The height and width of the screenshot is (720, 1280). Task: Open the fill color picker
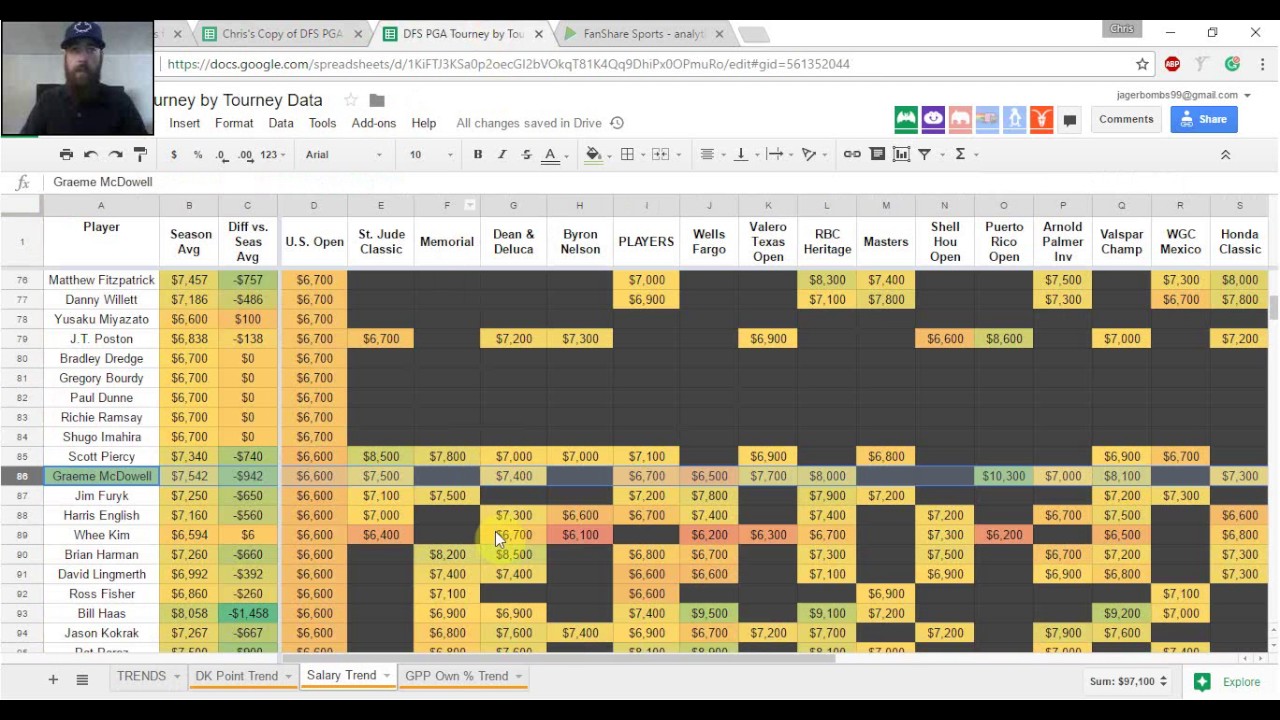click(594, 154)
